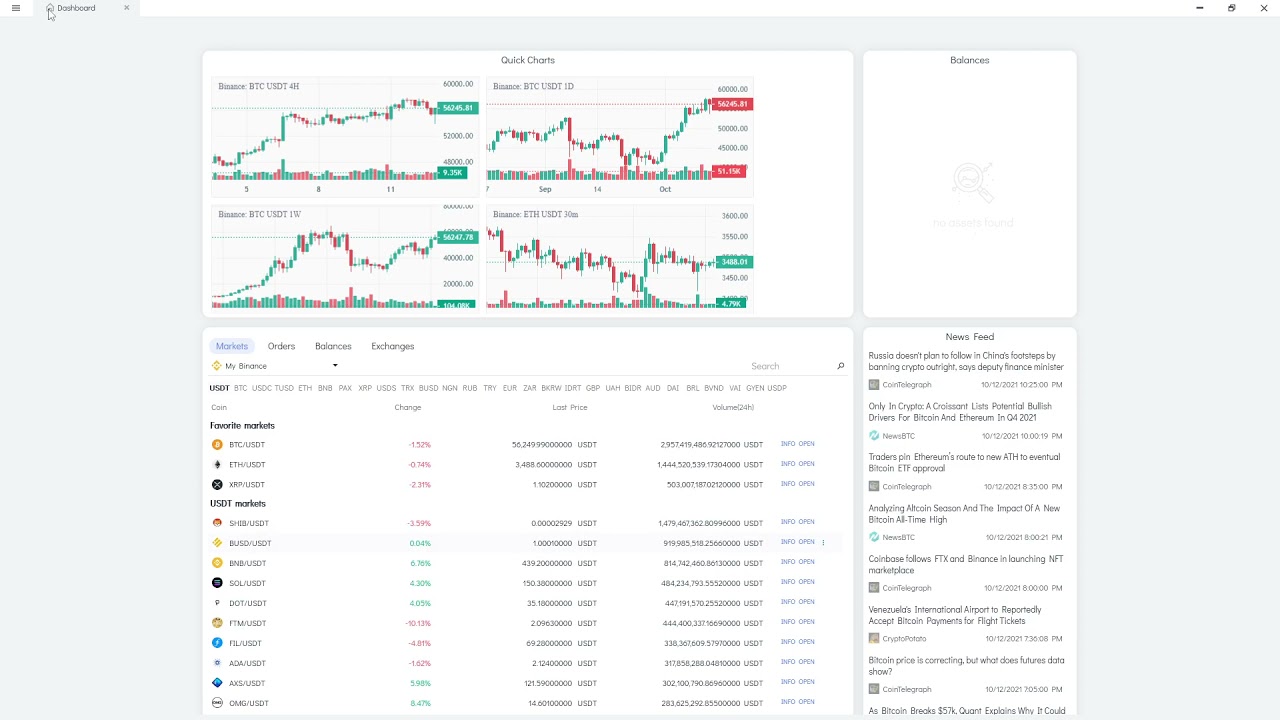Click the OMG/USDT coin icon

click(217, 703)
